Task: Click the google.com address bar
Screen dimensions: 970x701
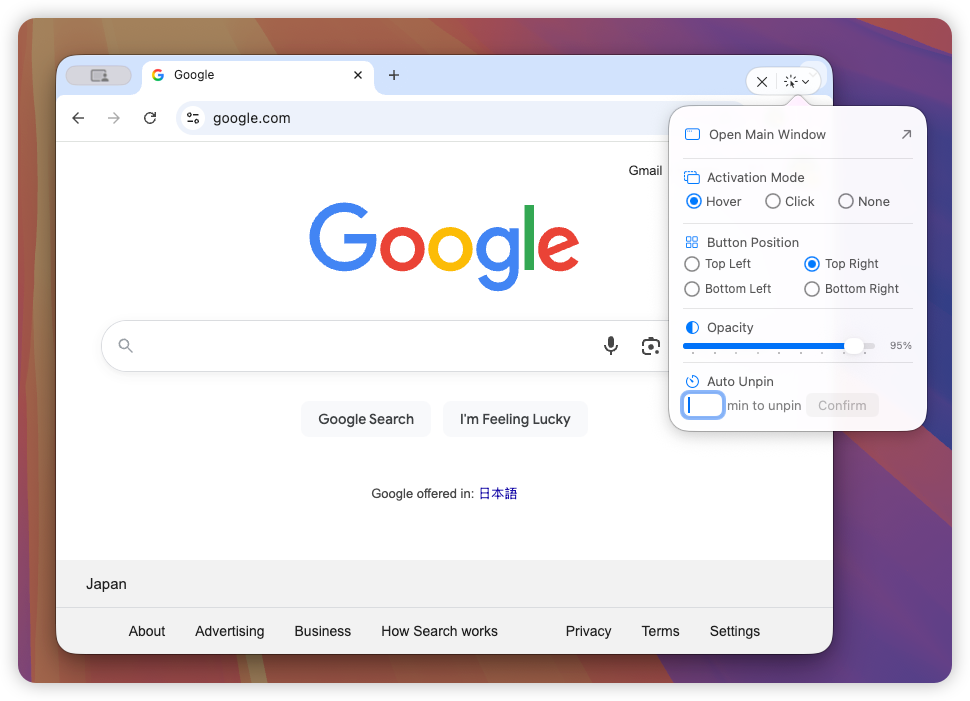Action: pyautogui.click(x=421, y=118)
